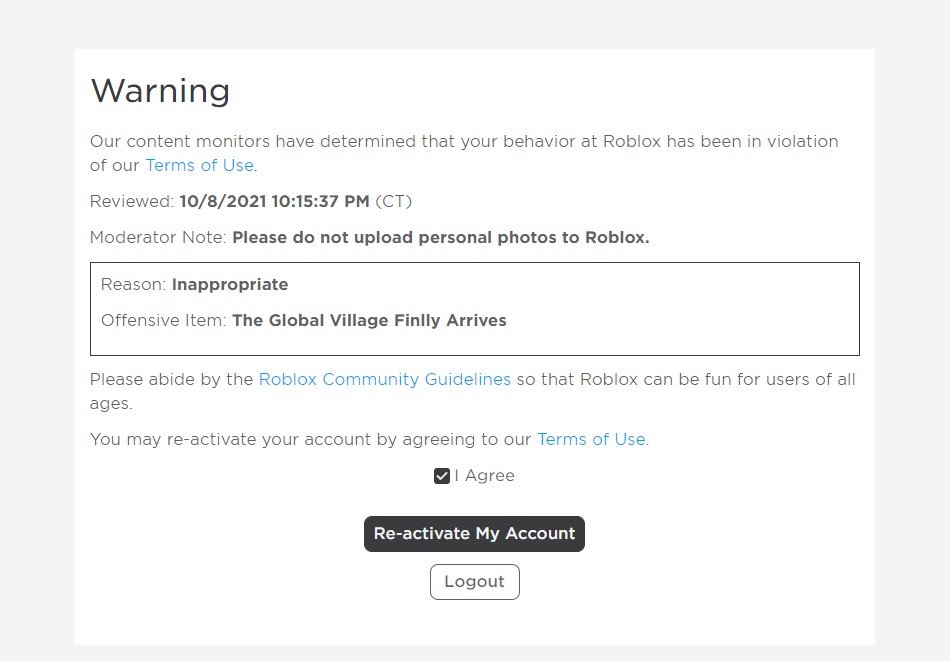The height and width of the screenshot is (661, 950).
Task: Uncheck the I Agree checkbox
Action: click(442, 476)
